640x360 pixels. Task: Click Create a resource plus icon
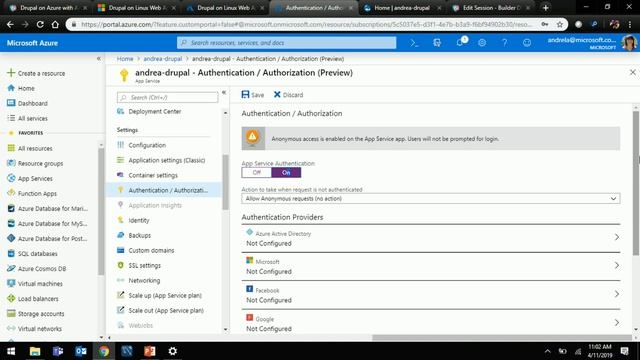pos(11,73)
